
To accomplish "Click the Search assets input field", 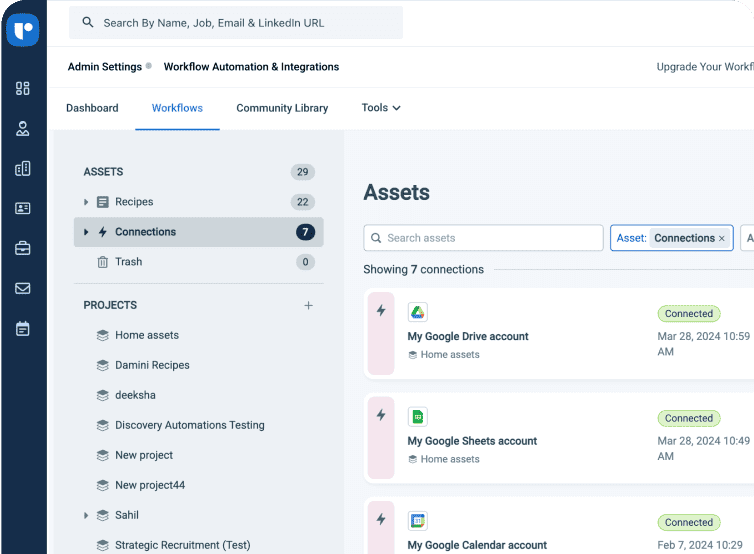I will pyautogui.click(x=483, y=238).
